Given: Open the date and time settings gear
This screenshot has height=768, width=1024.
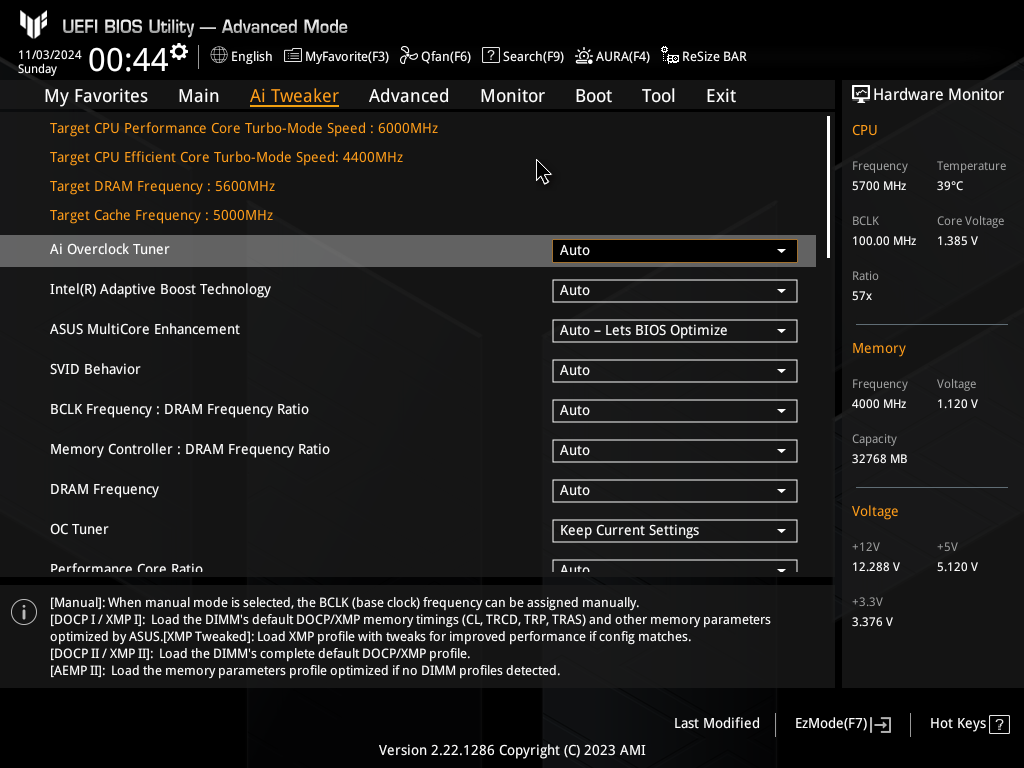Looking at the screenshot, I should 179,52.
